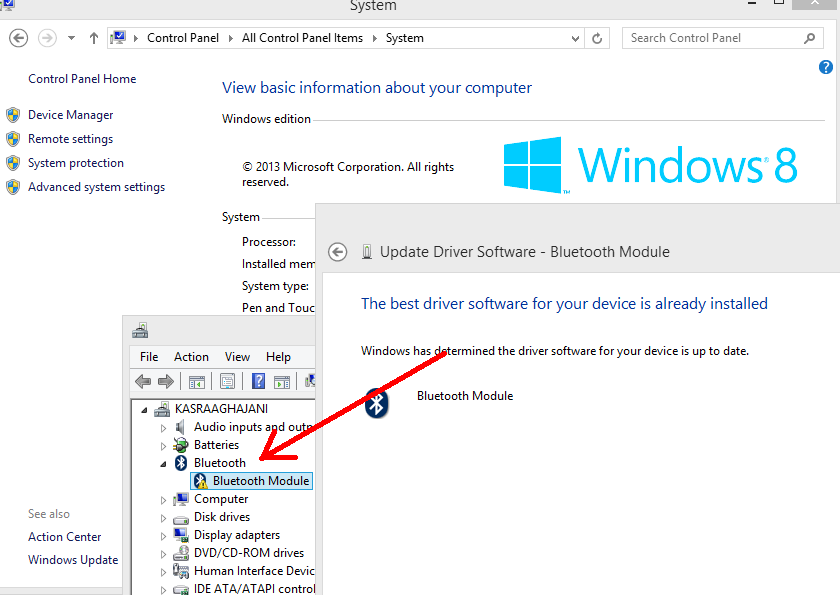This screenshot has height=595, width=840.
Task: Select Disk drives in the device tree
Action: pyautogui.click(x=222, y=517)
